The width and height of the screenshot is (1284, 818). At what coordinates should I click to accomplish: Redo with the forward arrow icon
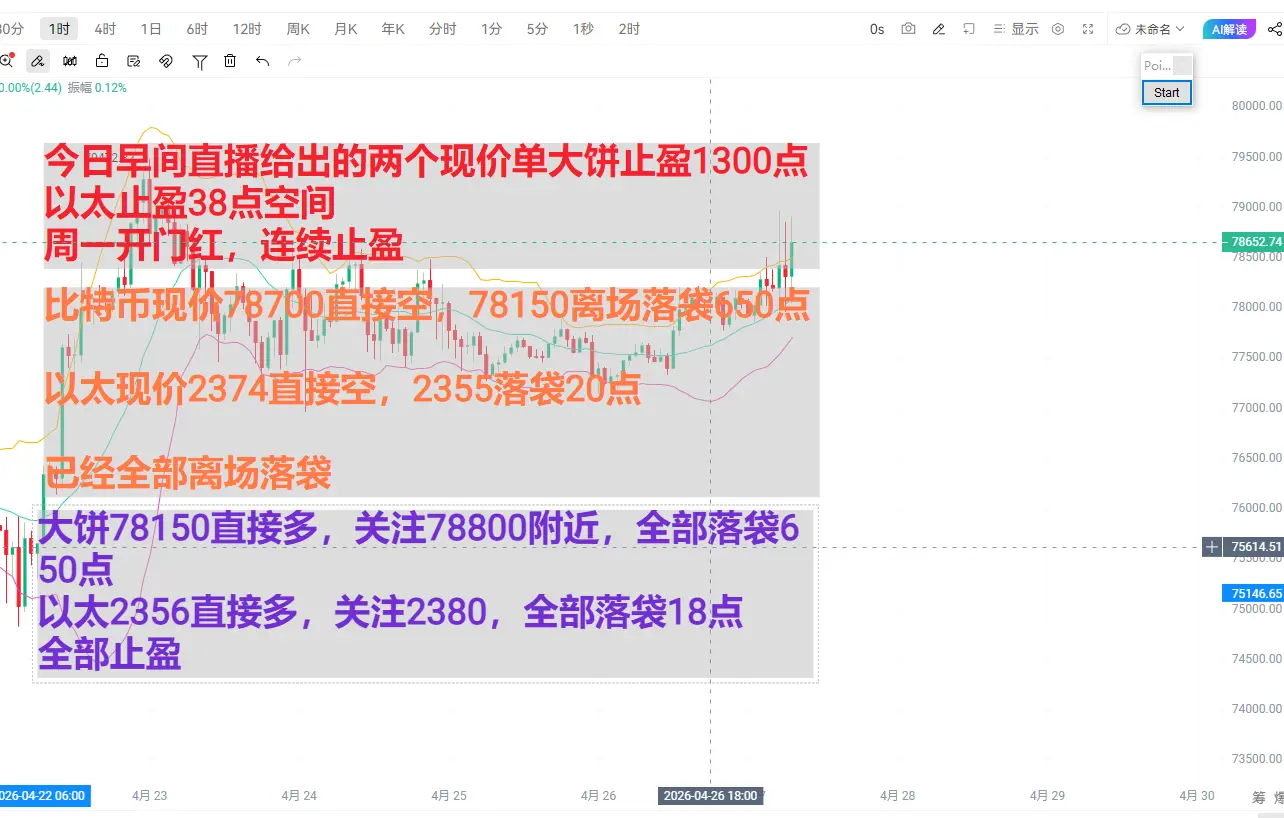294,61
